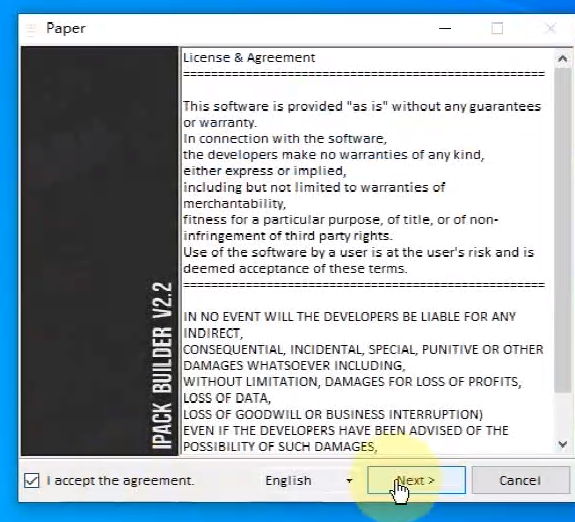Viewport: 575px width, 522px height.
Task: Close the Paper installer window
Action: tap(550, 28)
